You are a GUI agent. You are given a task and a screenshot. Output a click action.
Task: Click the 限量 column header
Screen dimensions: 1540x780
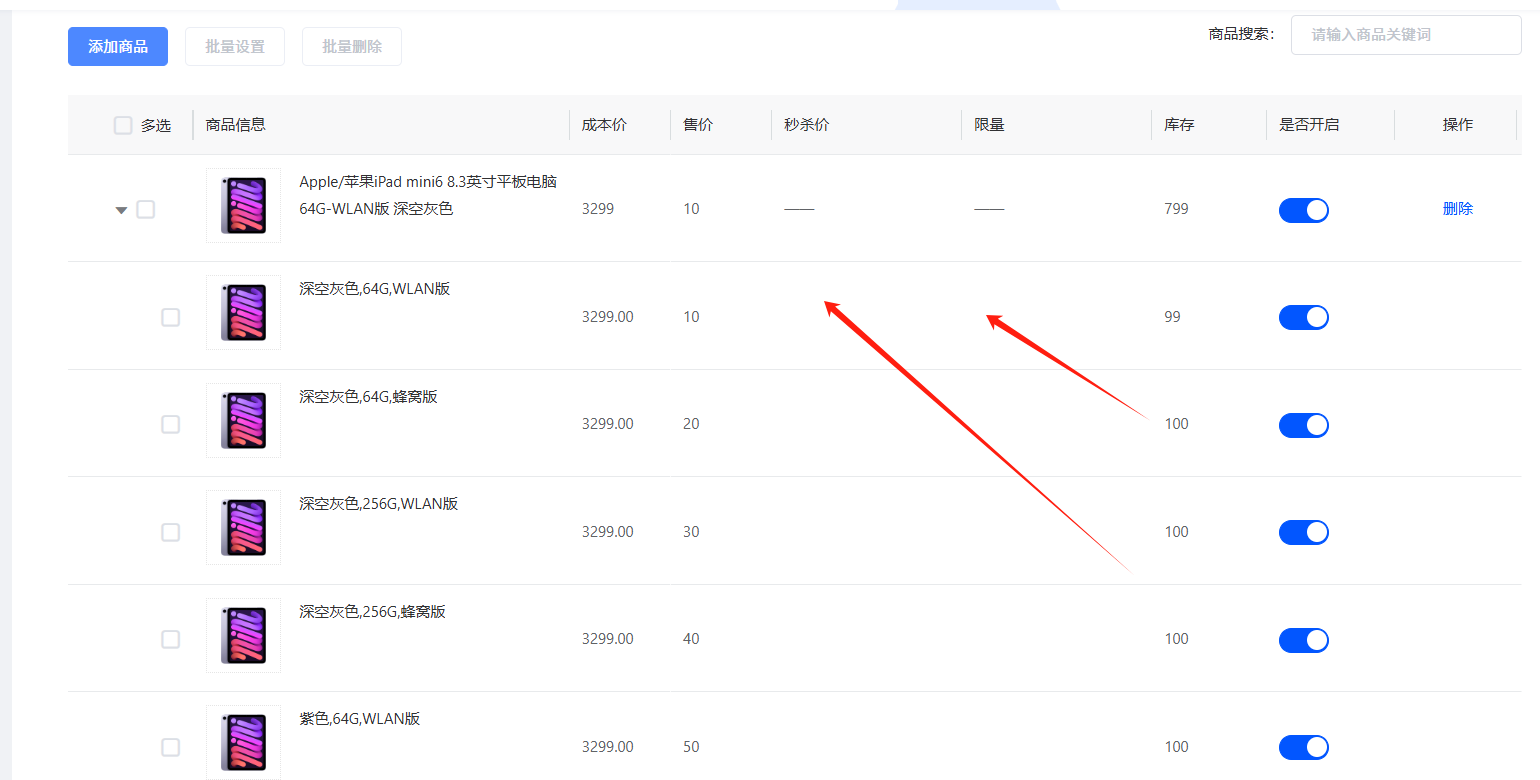tap(989, 125)
